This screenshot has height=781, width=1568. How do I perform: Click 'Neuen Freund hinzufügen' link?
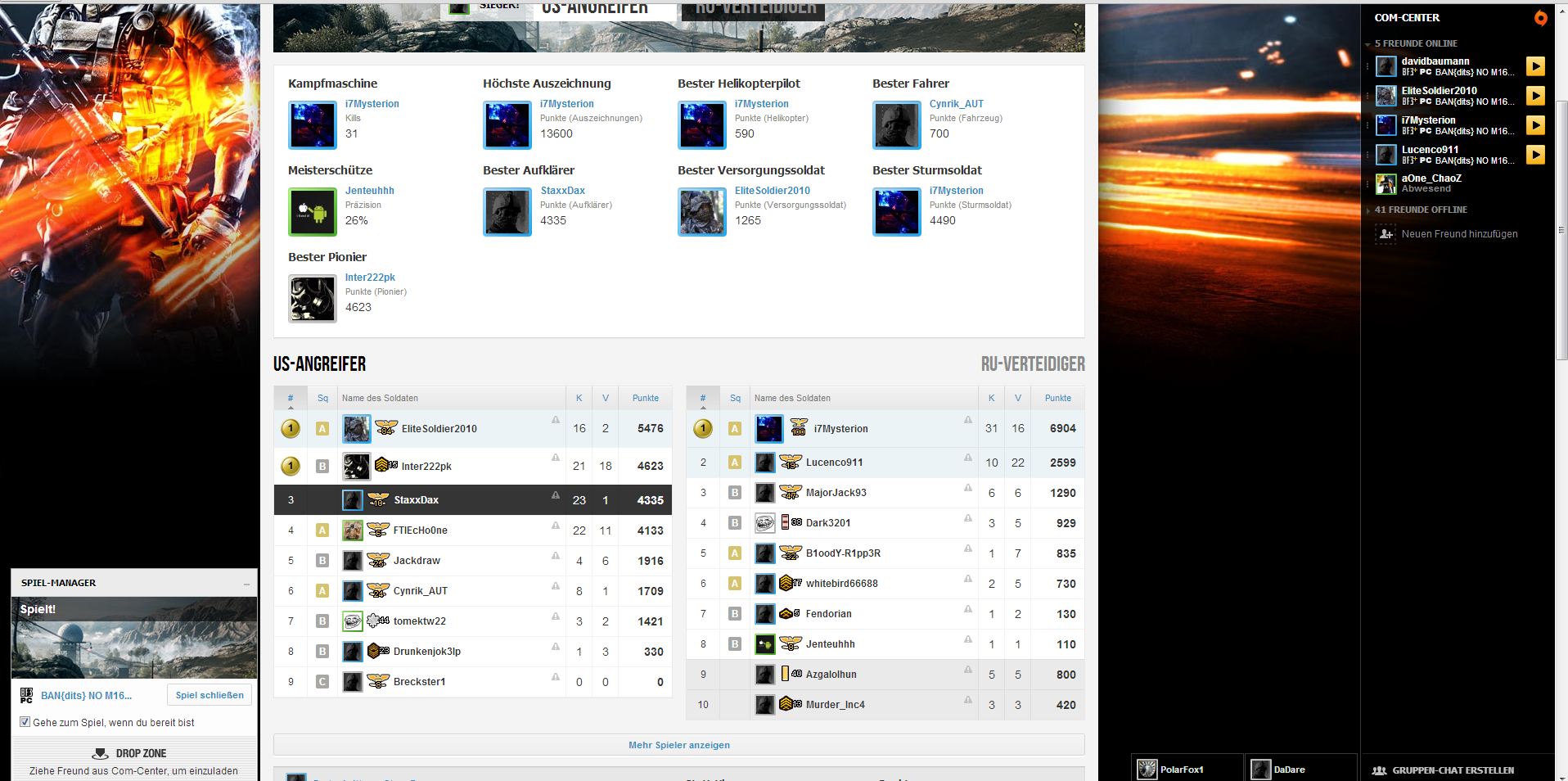(1459, 234)
